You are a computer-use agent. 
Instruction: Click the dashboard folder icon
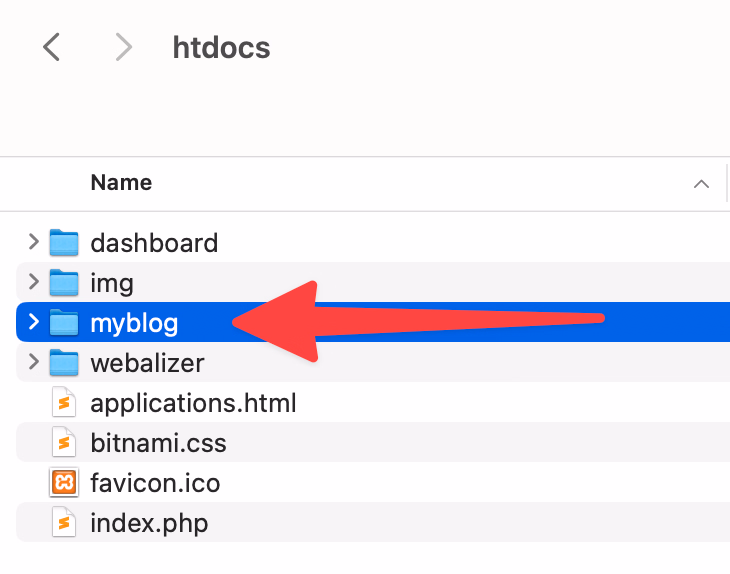[64, 242]
